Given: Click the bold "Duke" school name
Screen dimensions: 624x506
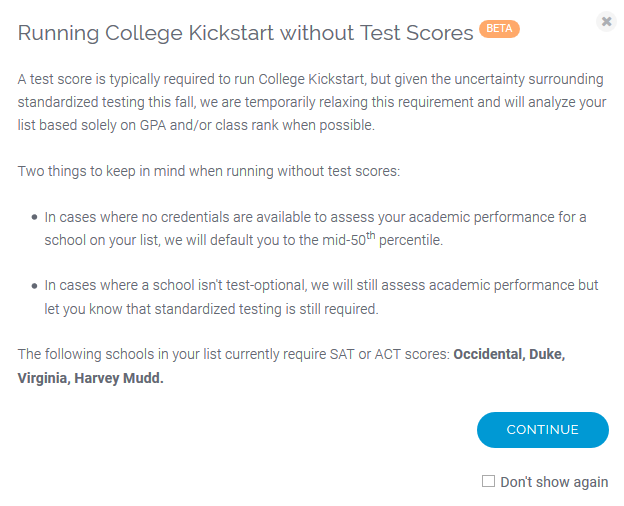Looking at the screenshot, I should click(547, 354).
